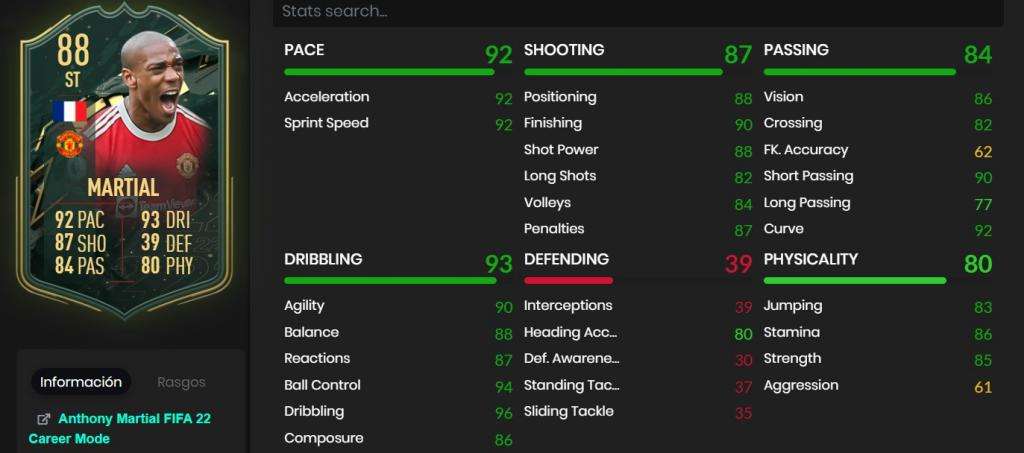Click the FK. Accuracy value 62

click(983, 152)
